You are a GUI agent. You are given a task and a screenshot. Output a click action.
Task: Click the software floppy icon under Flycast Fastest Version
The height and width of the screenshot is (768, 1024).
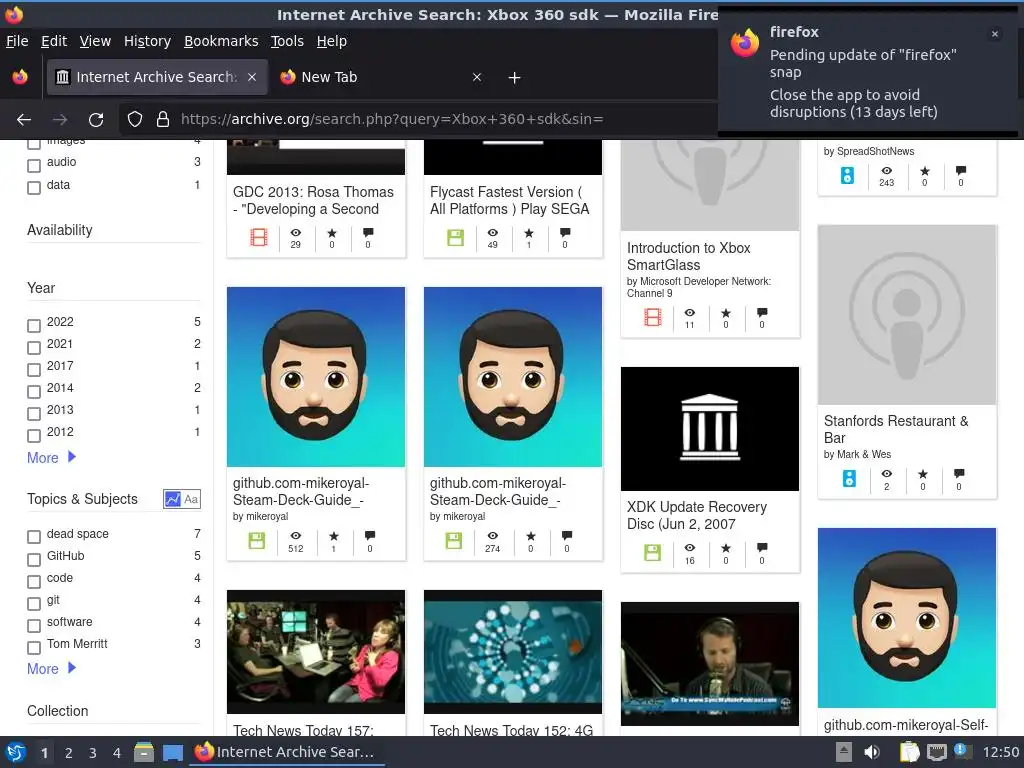tap(455, 237)
